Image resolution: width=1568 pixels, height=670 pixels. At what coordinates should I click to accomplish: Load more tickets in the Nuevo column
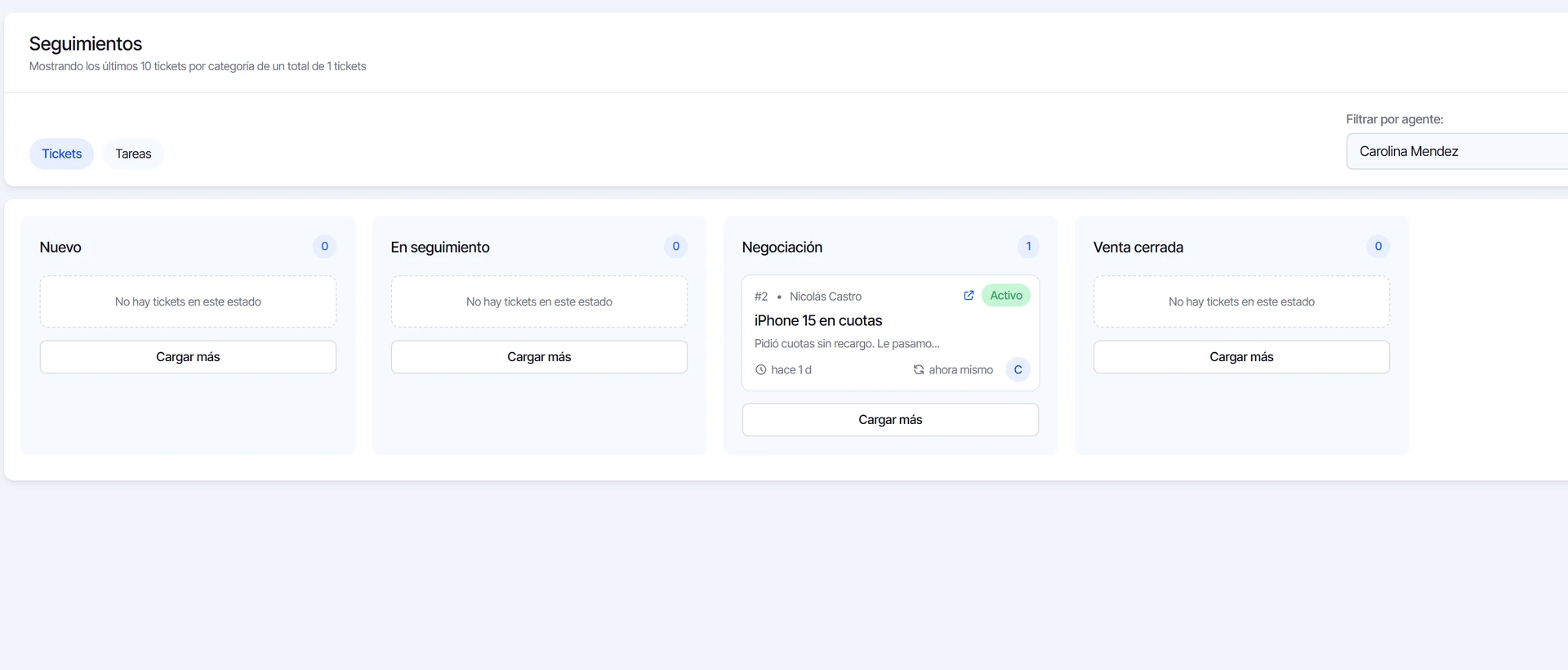click(188, 357)
